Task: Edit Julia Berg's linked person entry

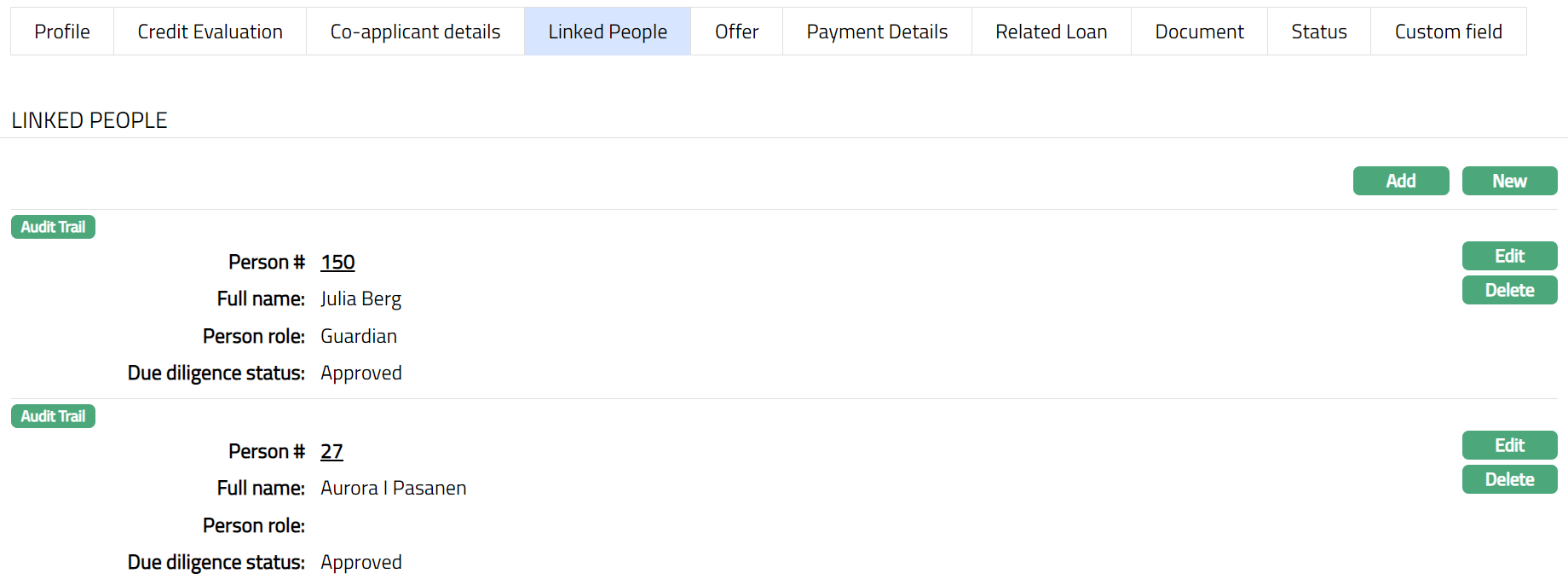Action: 1509,256
